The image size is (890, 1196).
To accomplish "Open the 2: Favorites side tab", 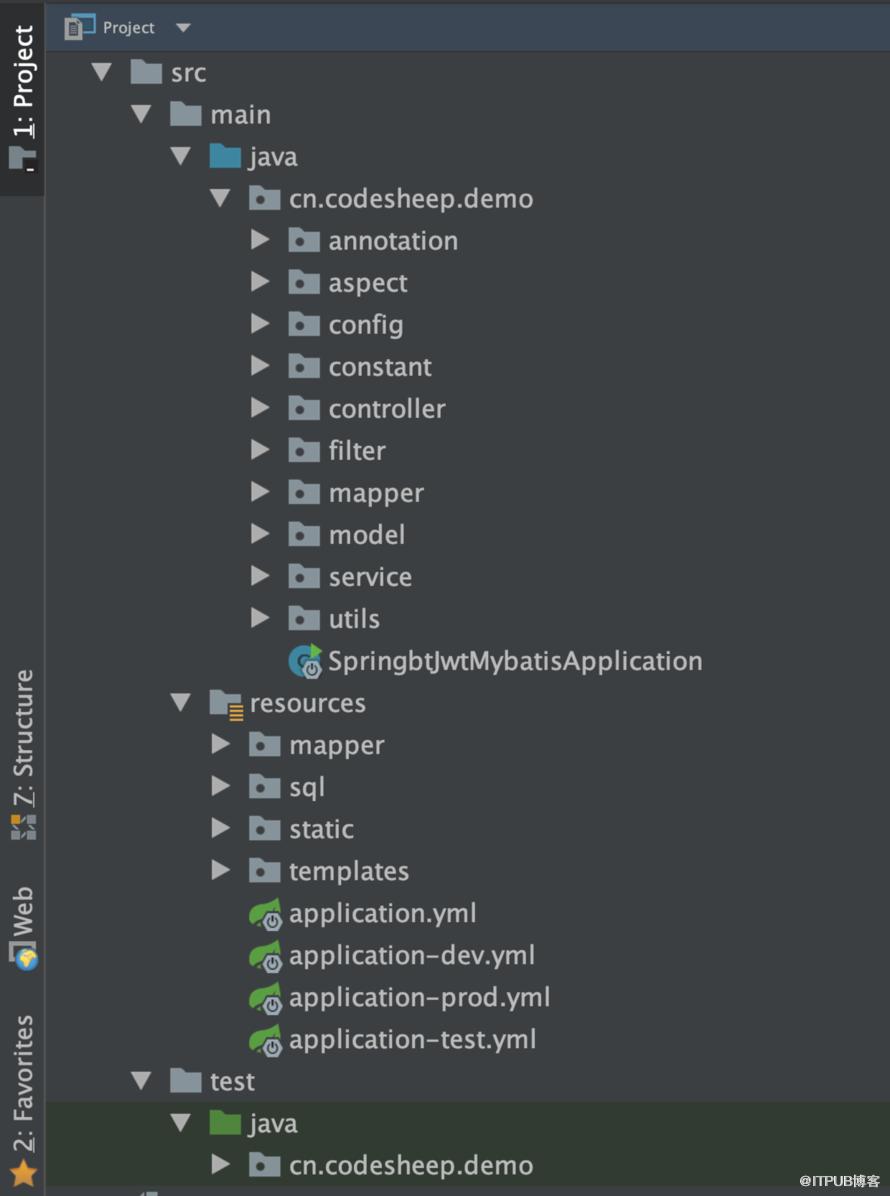I will coord(23,1099).
